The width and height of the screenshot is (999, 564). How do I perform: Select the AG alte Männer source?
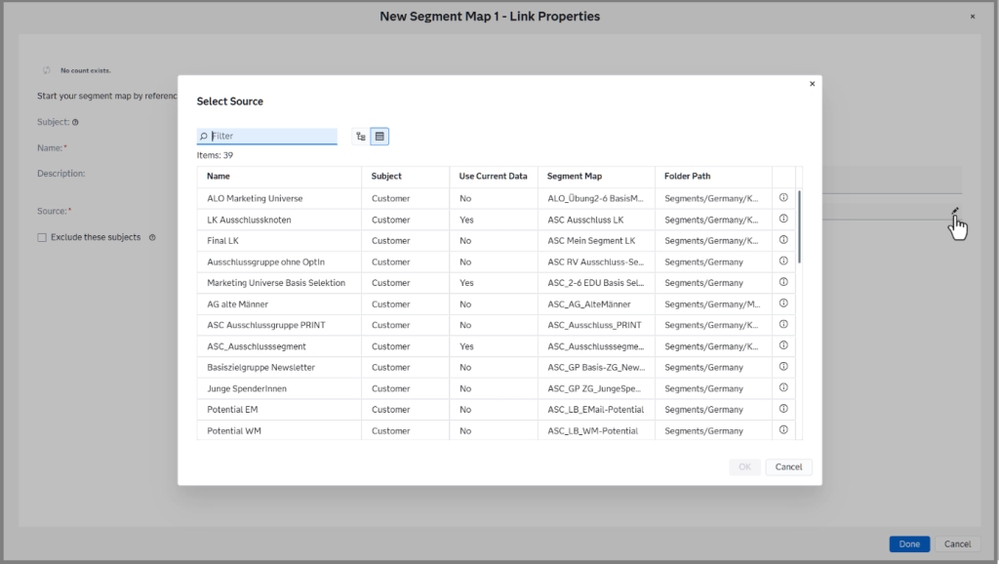(x=496, y=304)
